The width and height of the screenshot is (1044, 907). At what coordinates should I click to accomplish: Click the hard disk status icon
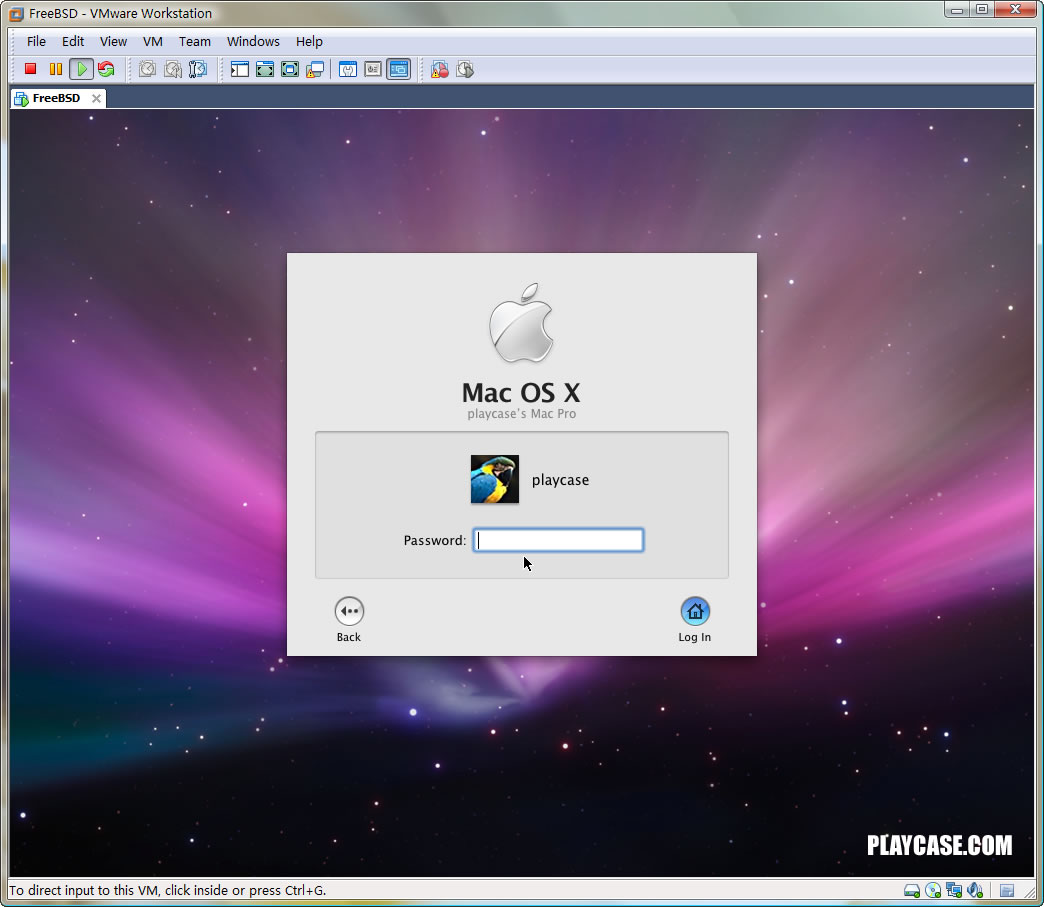912,890
